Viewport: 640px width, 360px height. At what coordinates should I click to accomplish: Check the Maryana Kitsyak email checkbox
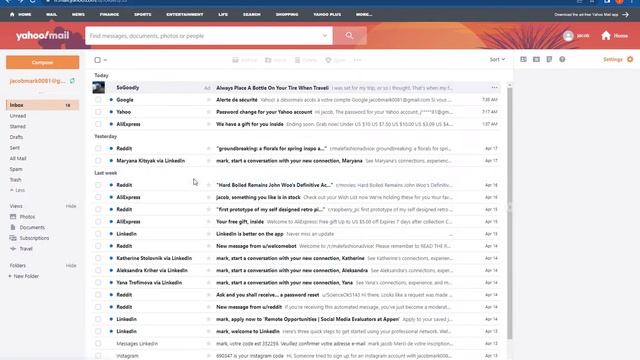pos(98,161)
